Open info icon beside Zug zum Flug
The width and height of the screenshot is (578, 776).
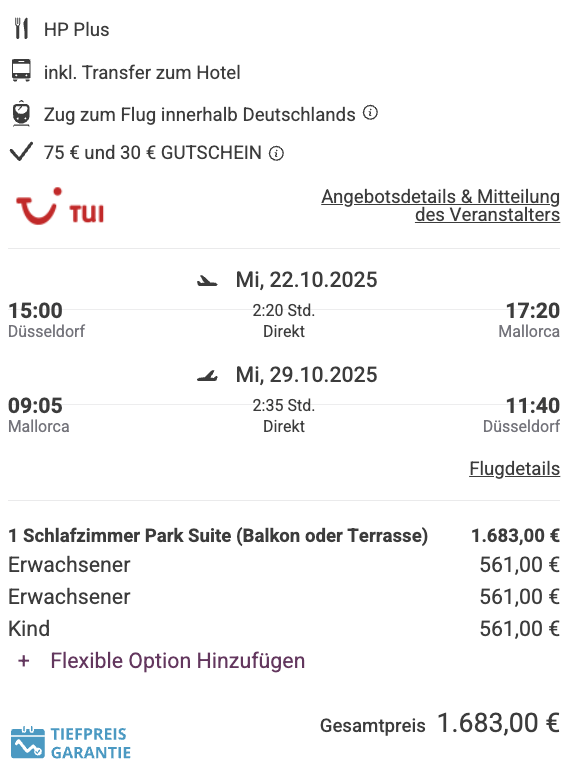370,113
